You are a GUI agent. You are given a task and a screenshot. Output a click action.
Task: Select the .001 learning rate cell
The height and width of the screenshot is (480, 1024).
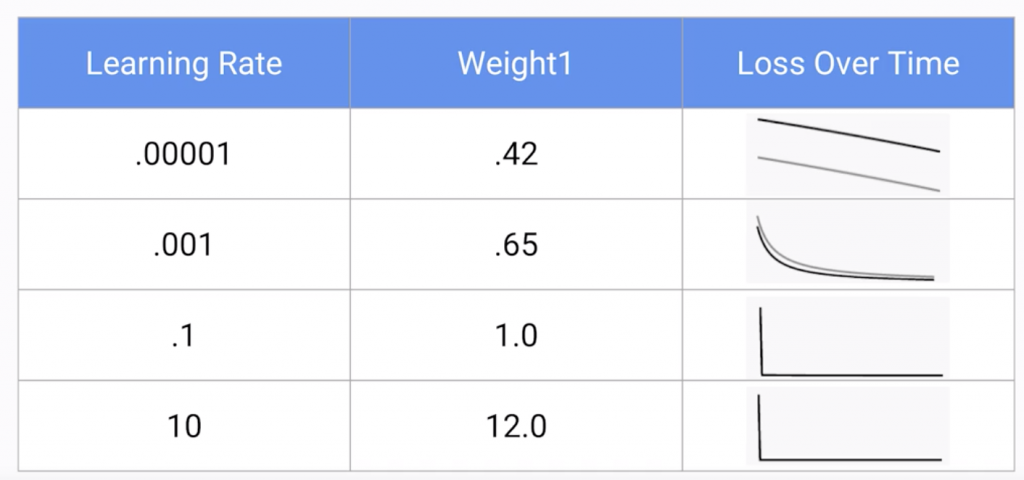(x=184, y=246)
